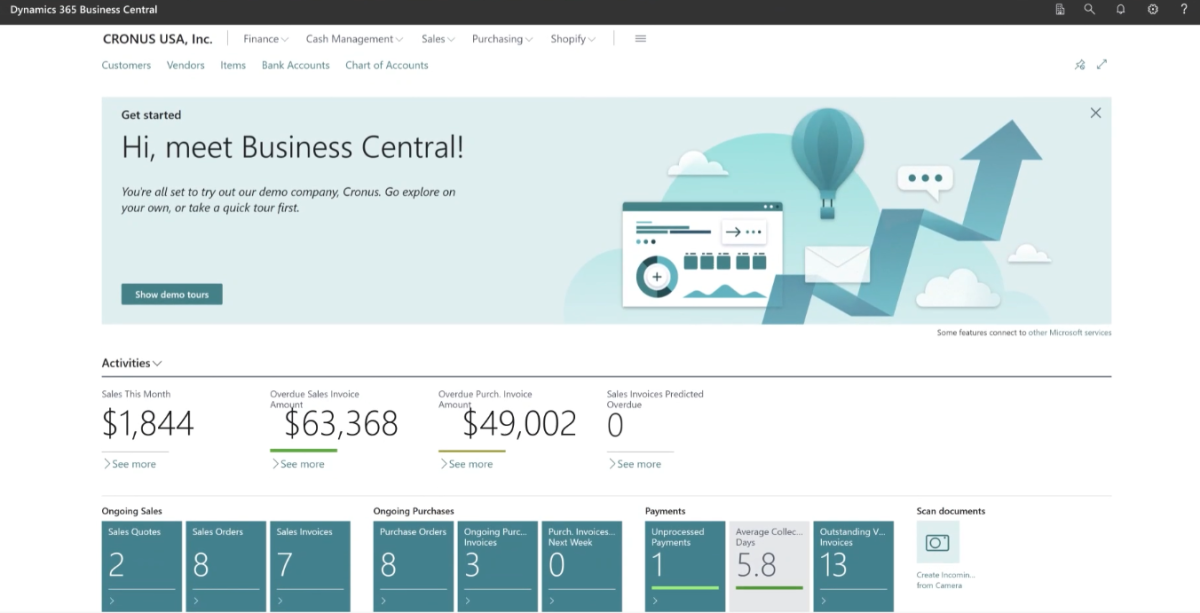Expand the Finance dropdown menu
Image resolution: width=1200 pixels, height=613 pixels.
266,39
